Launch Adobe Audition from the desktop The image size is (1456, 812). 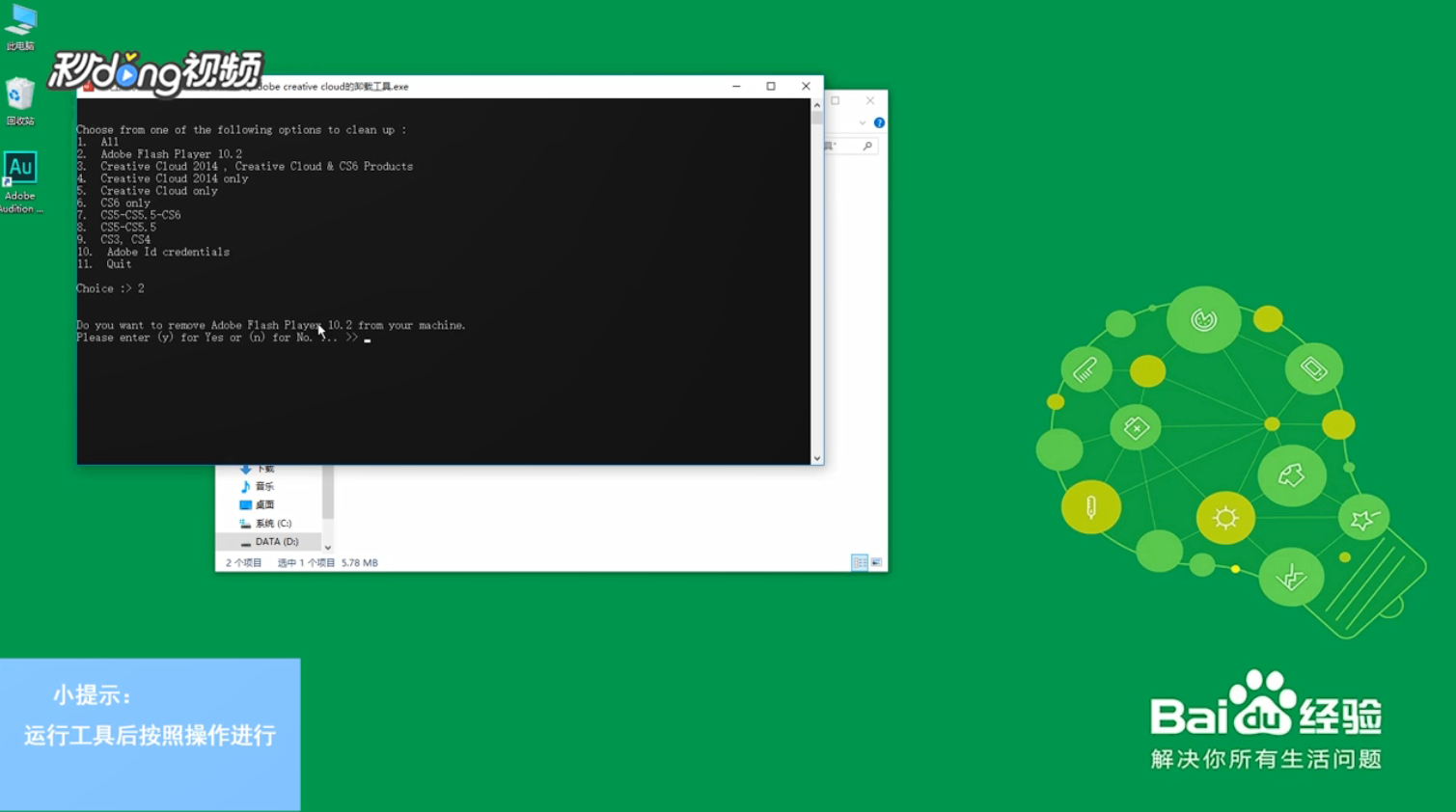pyautogui.click(x=20, y=182)
